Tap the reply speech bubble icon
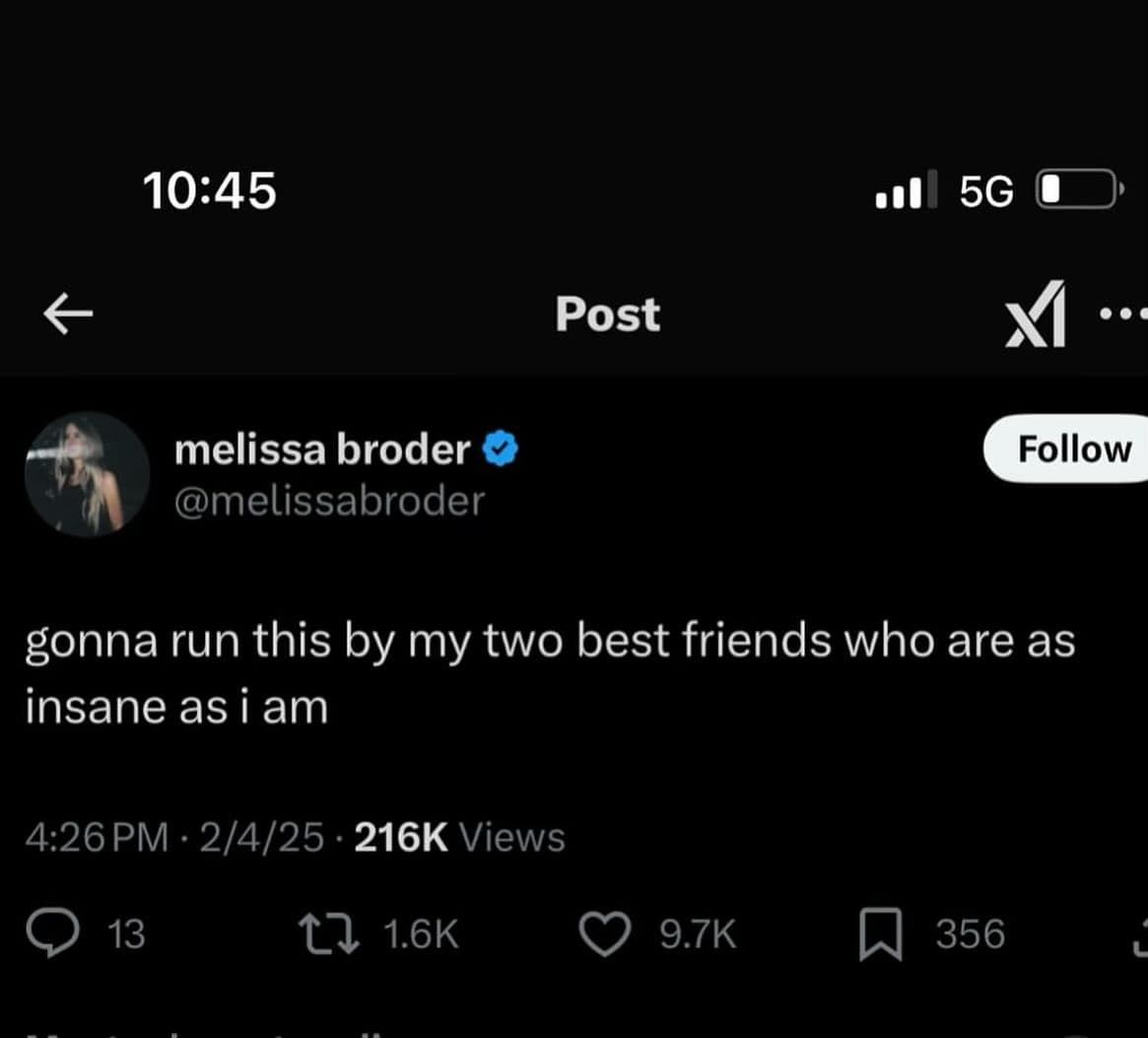 pyautogui.click(x=52, y=933)
